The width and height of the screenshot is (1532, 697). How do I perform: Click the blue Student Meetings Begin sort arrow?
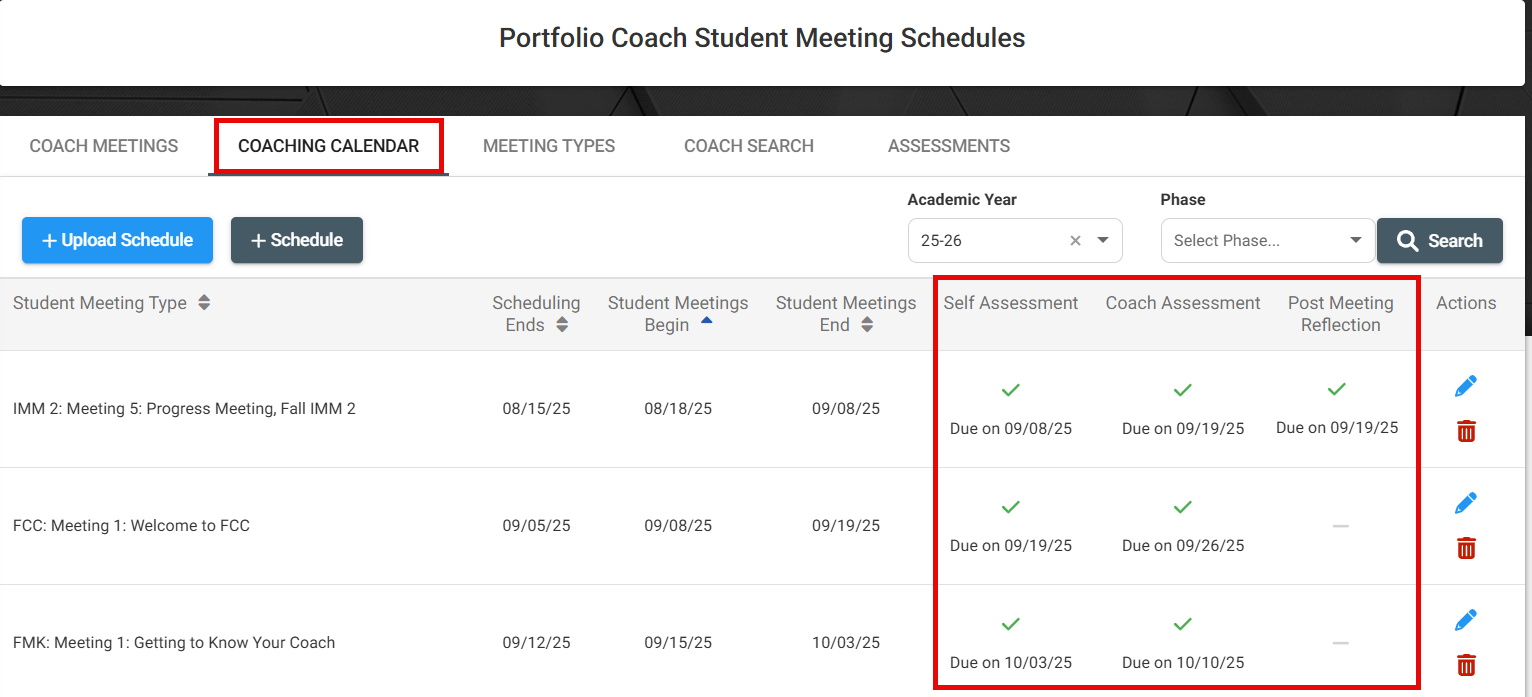[x=706, y=321]
